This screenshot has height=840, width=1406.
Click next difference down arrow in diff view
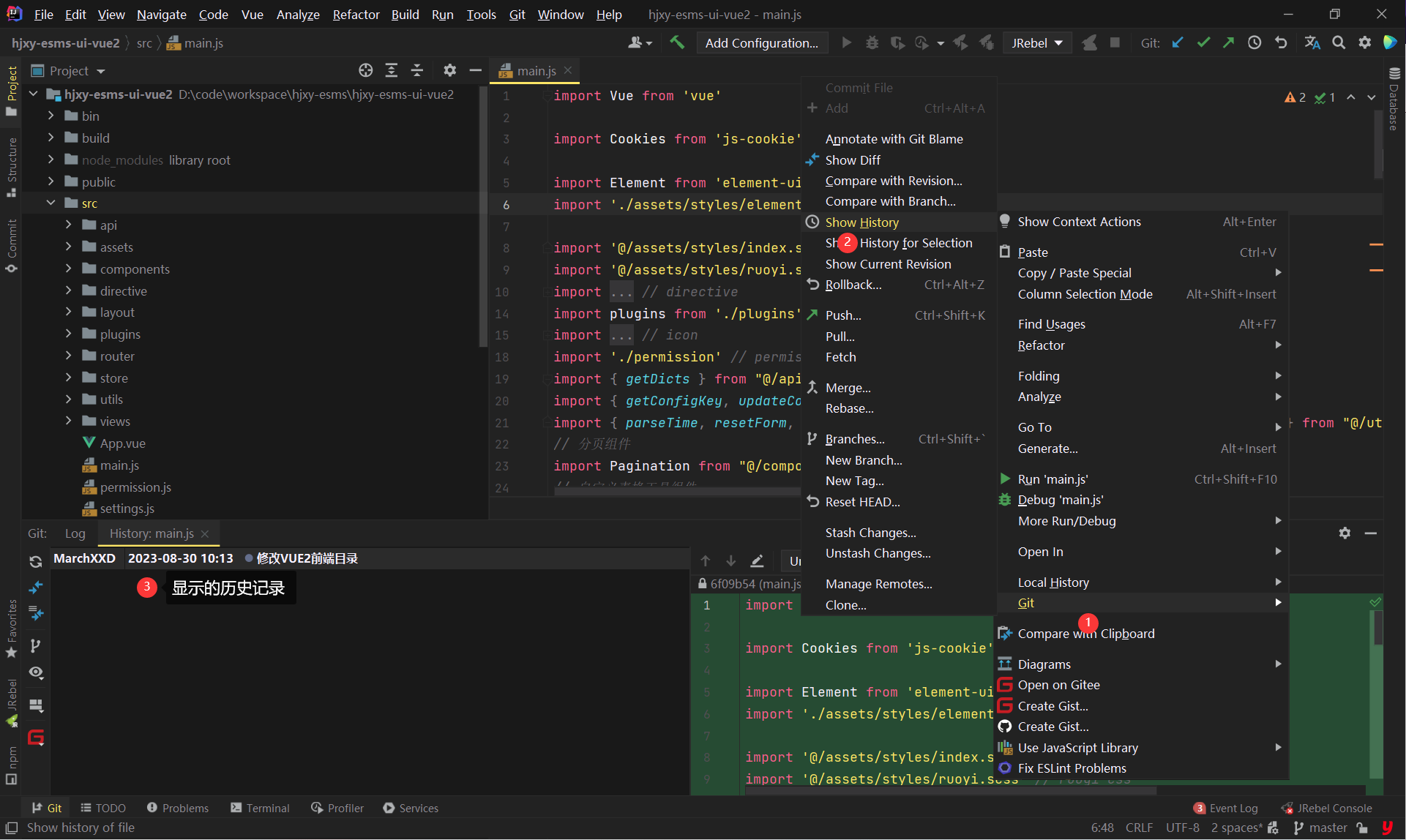tap(730, 560)
